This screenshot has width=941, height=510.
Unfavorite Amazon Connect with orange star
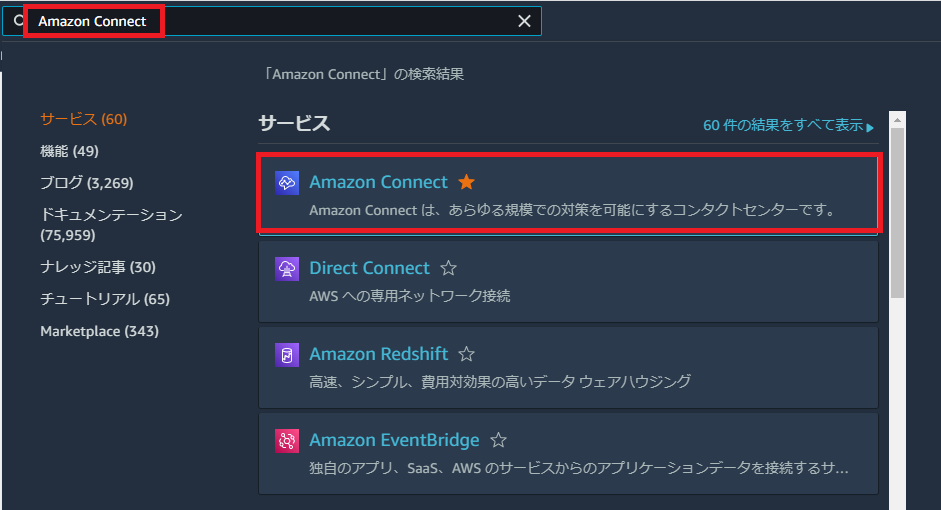pos(466,182)
